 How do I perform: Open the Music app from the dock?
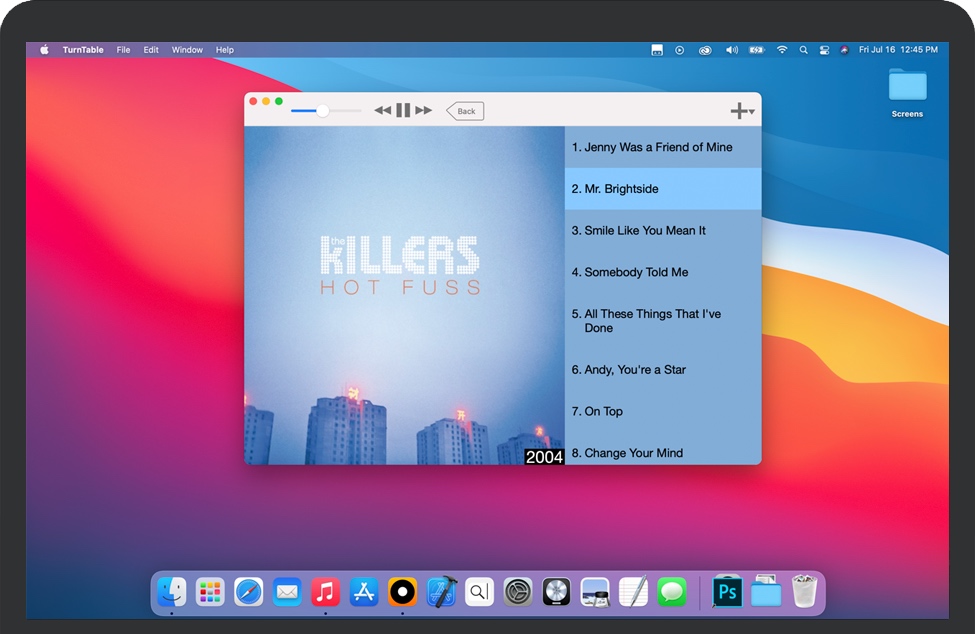point(325,592)
